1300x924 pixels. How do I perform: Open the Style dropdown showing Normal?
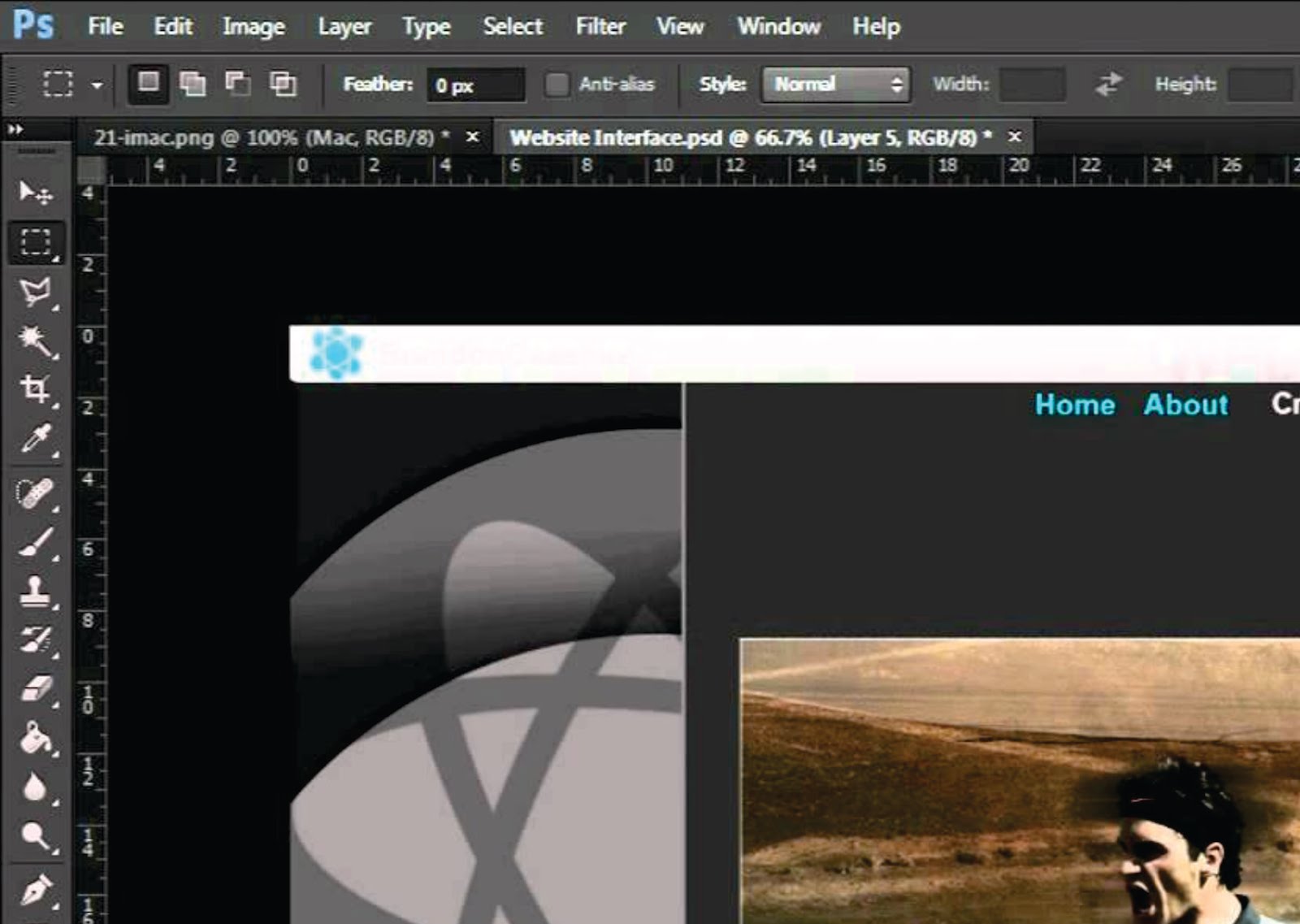pyautogui.click(x=834, y=84)
